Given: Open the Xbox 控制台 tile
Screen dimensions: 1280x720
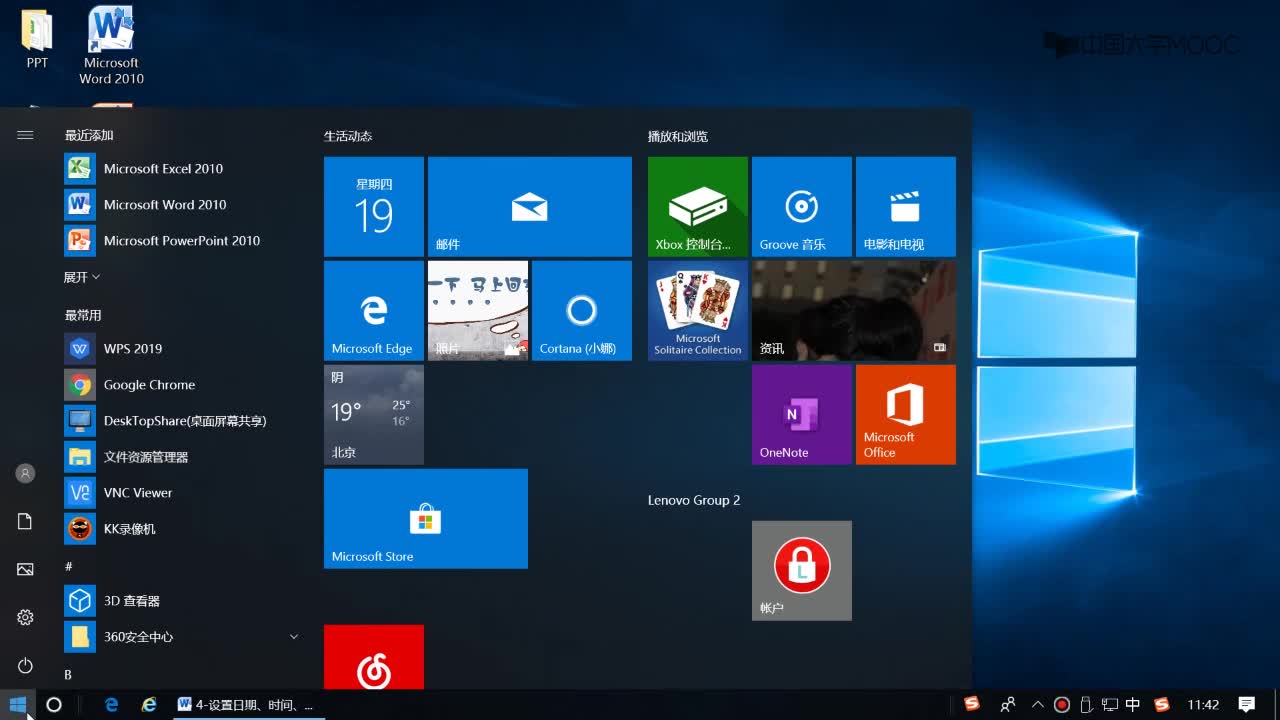Looking at the screenshot, I should coord(698,207).
